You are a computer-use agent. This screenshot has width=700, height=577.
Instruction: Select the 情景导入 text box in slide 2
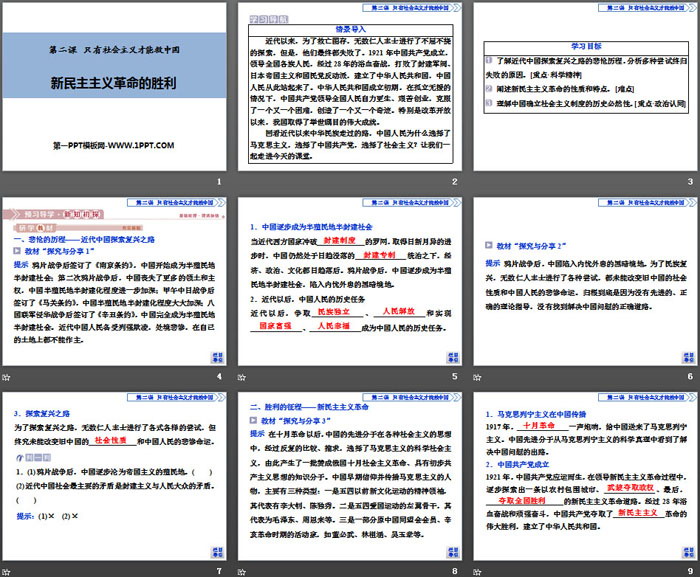[348, 91]
